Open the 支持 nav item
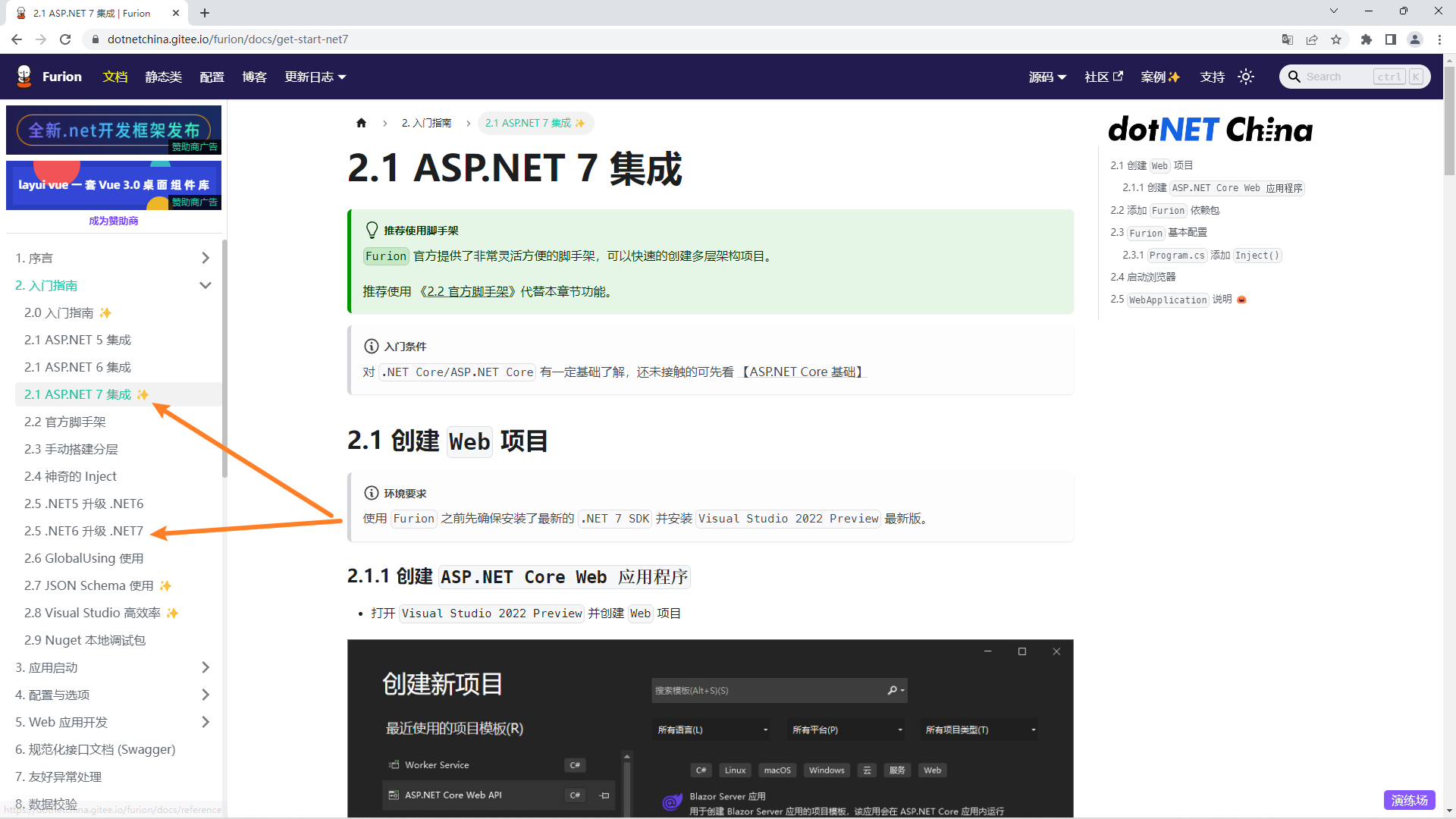Image resolution: width=1456 pixels, height=819 pixels. tap(1212, 77)
